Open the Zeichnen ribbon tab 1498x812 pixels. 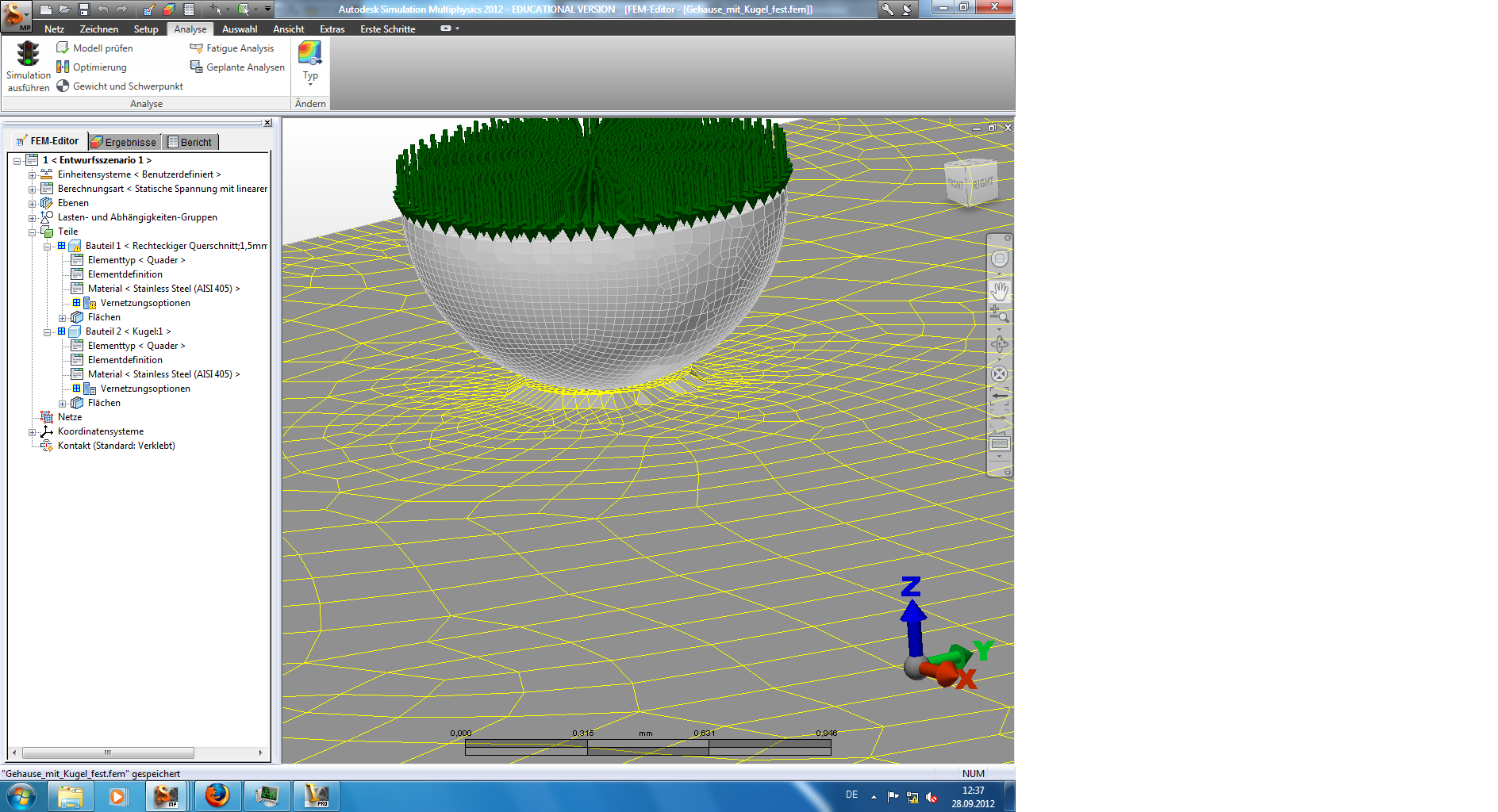[x=99, y=29]
